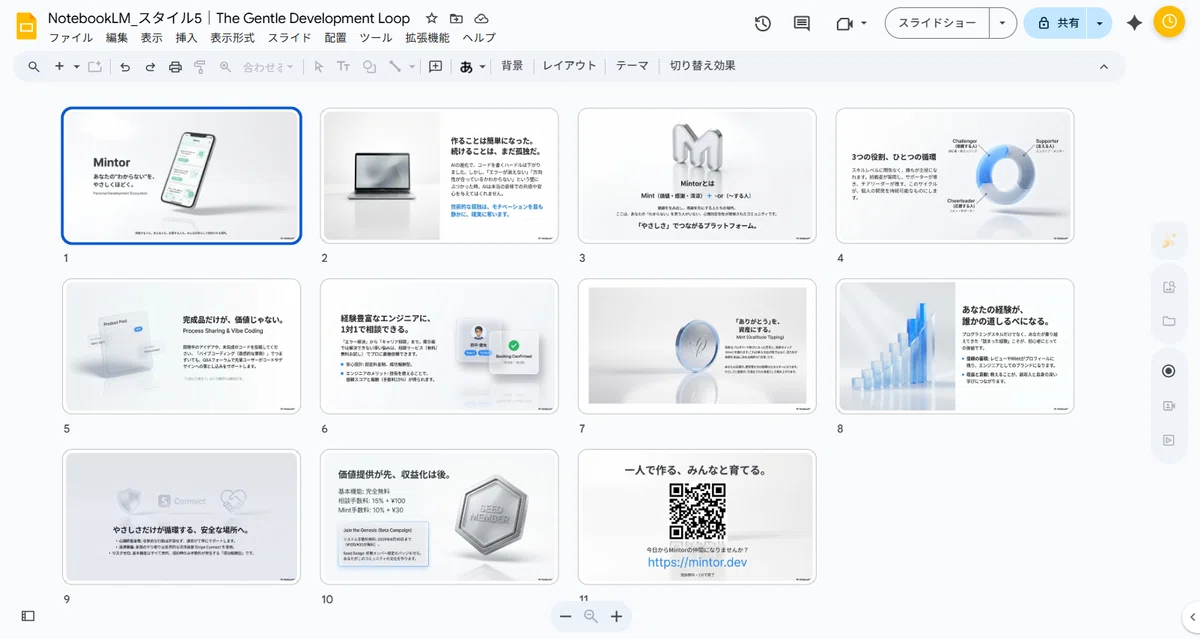1200x639 pixels.
Task: Redo the last action
Action: click(150, 67)
